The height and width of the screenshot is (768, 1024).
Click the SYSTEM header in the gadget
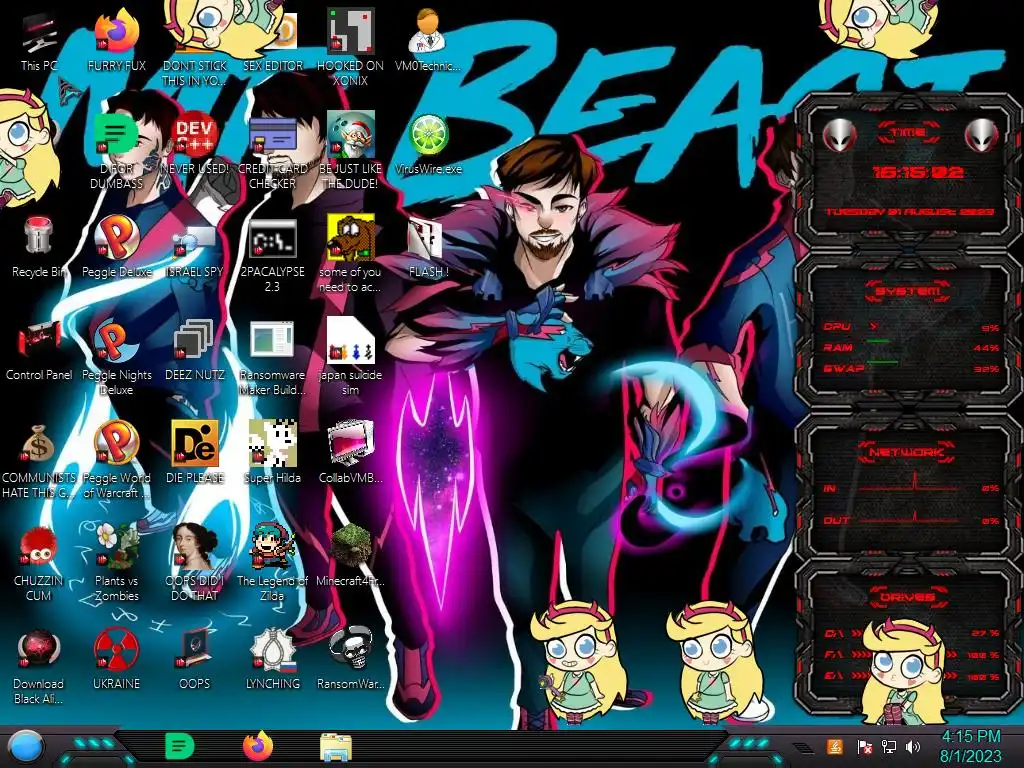point(908,291)
